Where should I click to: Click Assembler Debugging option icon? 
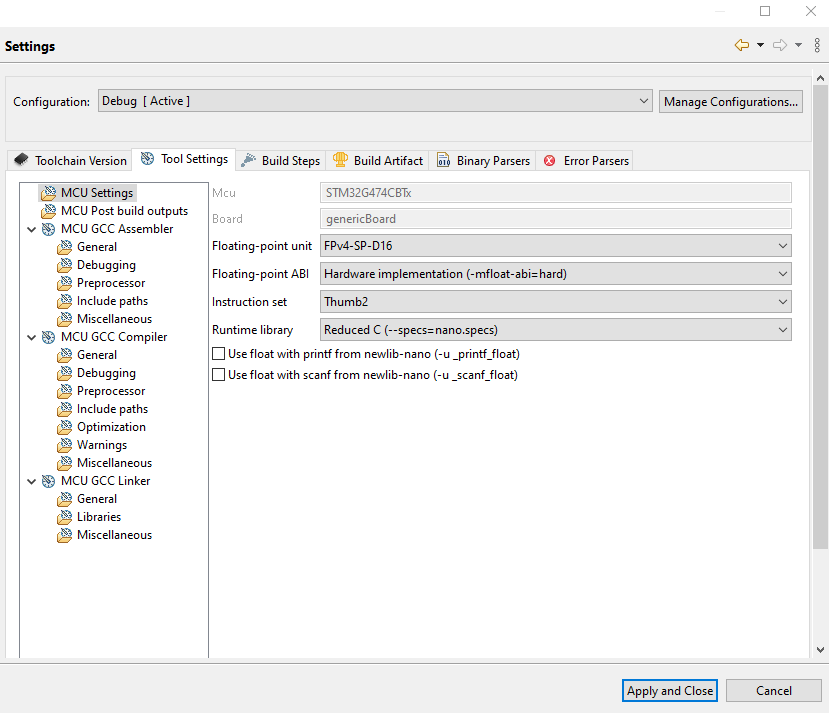(65, 265)
